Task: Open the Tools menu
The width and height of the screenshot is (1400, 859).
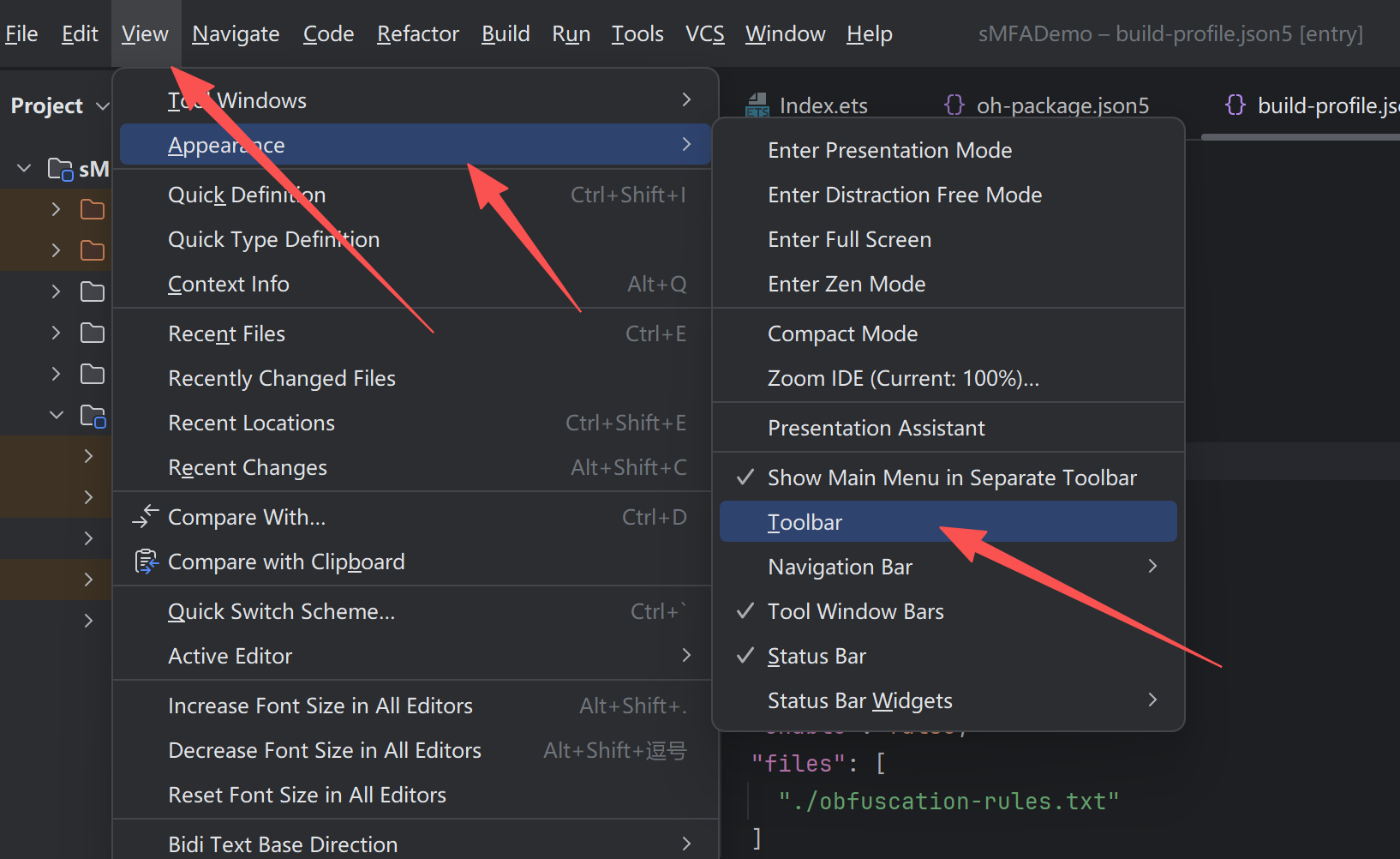Action: pyautogui.click(x=637, y=33)
